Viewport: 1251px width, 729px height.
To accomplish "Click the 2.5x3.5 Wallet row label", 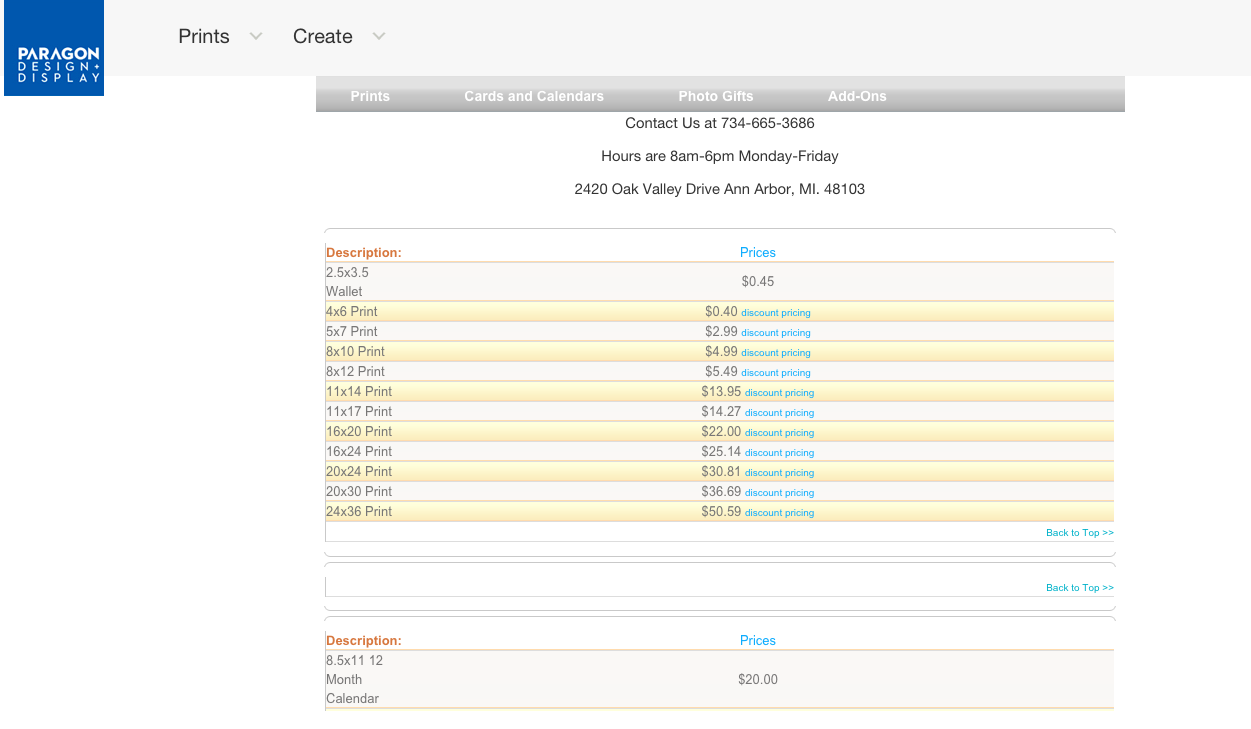I will [347, 282].
